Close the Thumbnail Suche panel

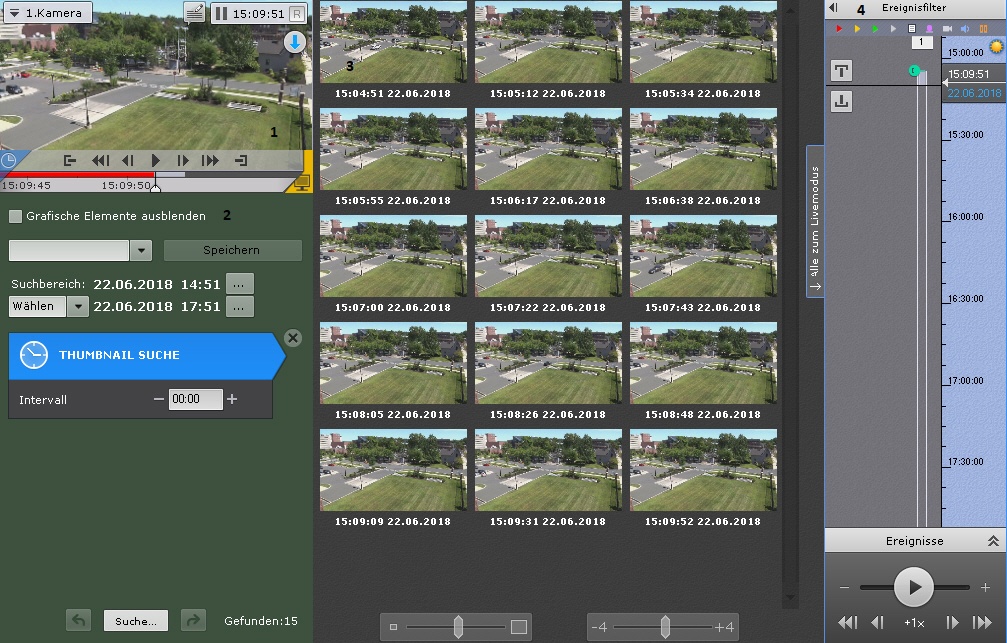293,338
